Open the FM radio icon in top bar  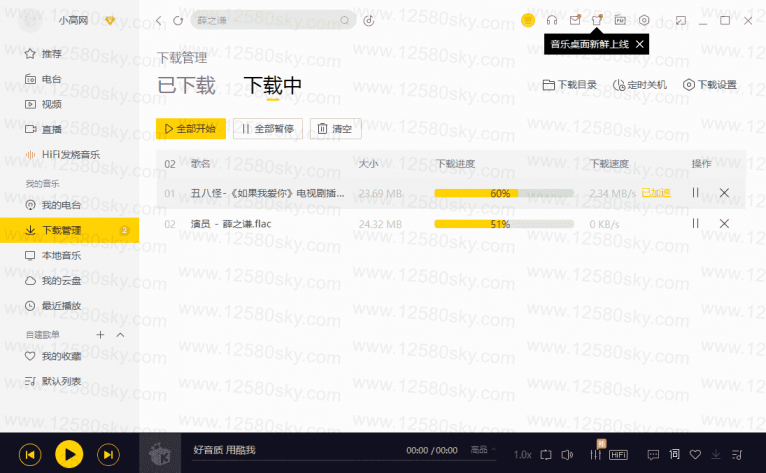click(620, 20)
